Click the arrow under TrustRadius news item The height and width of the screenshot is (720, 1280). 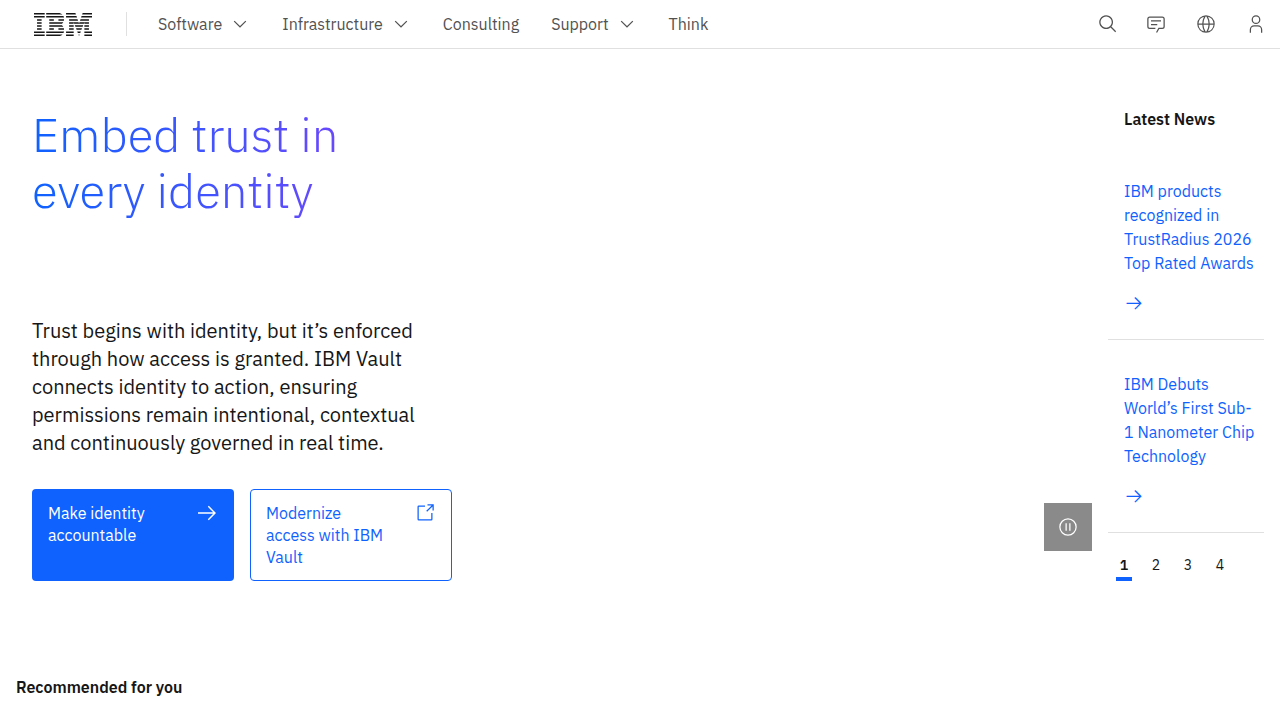click(x=1134, y=303)
